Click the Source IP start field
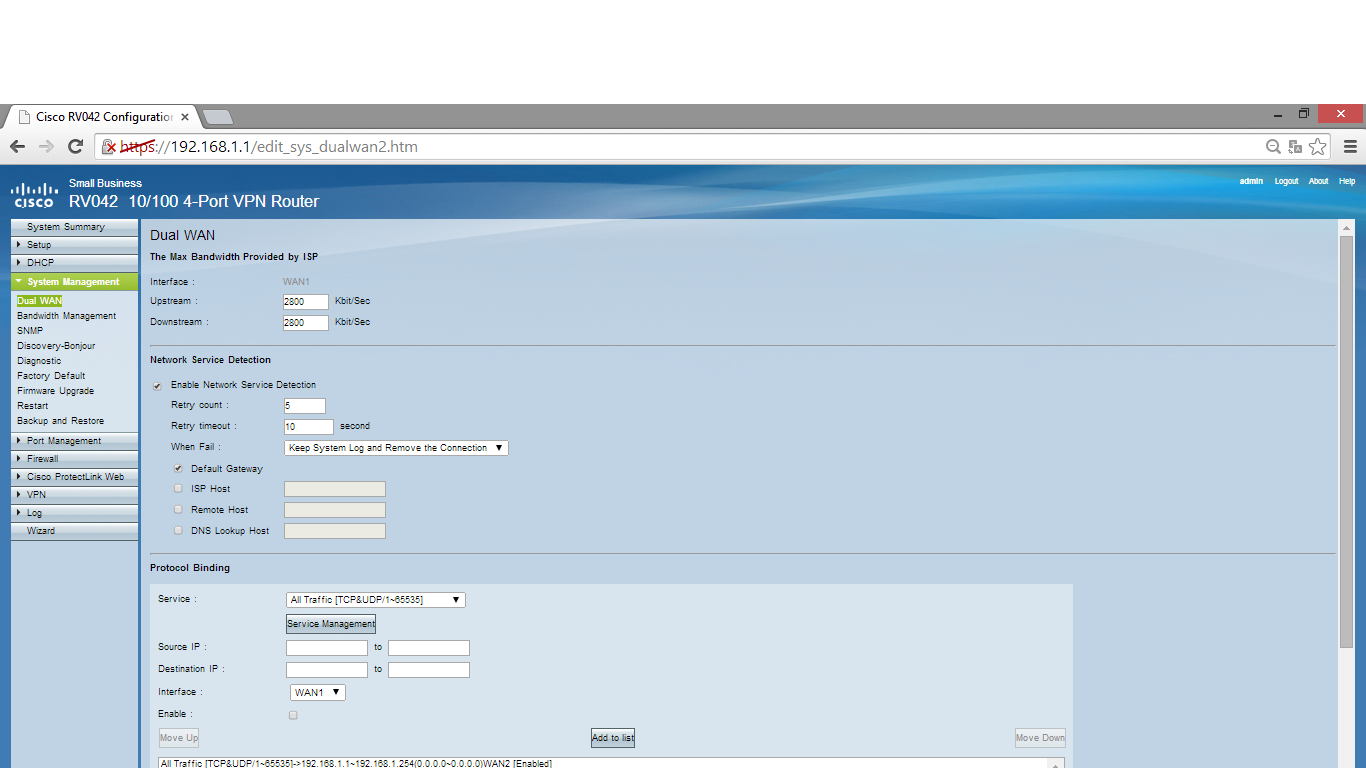This screenshot has width=1366, height=768. pos(327,648)
